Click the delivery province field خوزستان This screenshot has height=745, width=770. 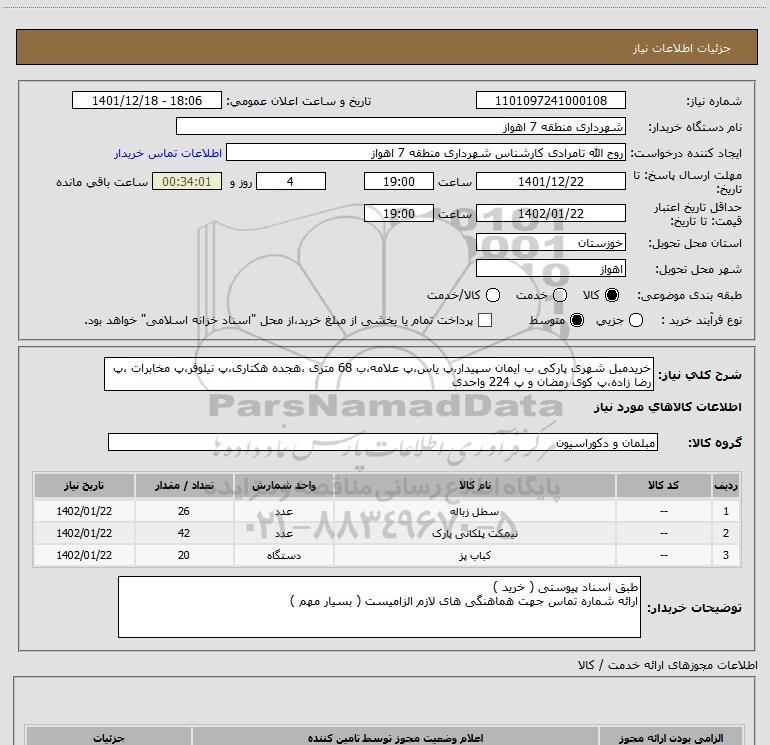[550, 243]
